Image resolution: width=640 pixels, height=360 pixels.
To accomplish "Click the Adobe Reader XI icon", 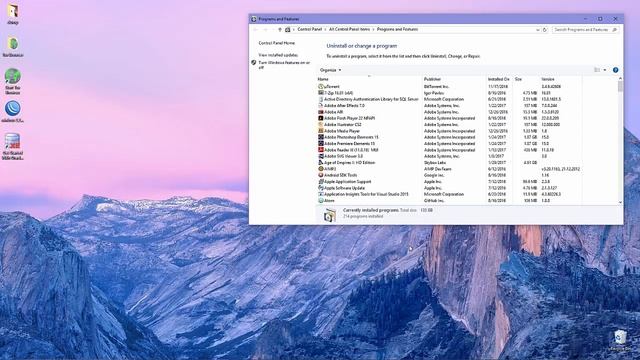I will pyautogui.click(x=321, y=150).
